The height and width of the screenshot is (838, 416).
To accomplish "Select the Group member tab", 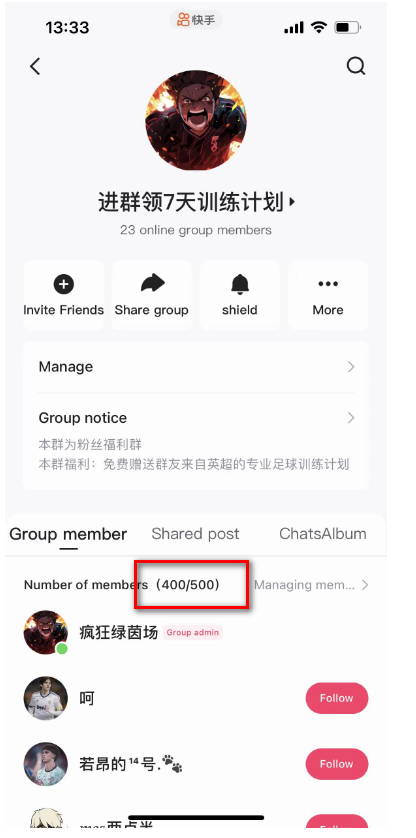I will (68, 534).
